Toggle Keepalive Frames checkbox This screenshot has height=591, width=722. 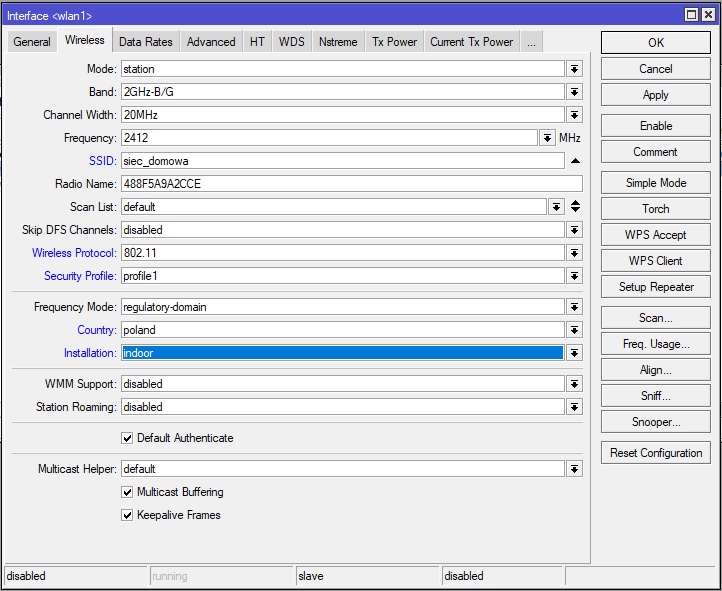tap(127, 515)
